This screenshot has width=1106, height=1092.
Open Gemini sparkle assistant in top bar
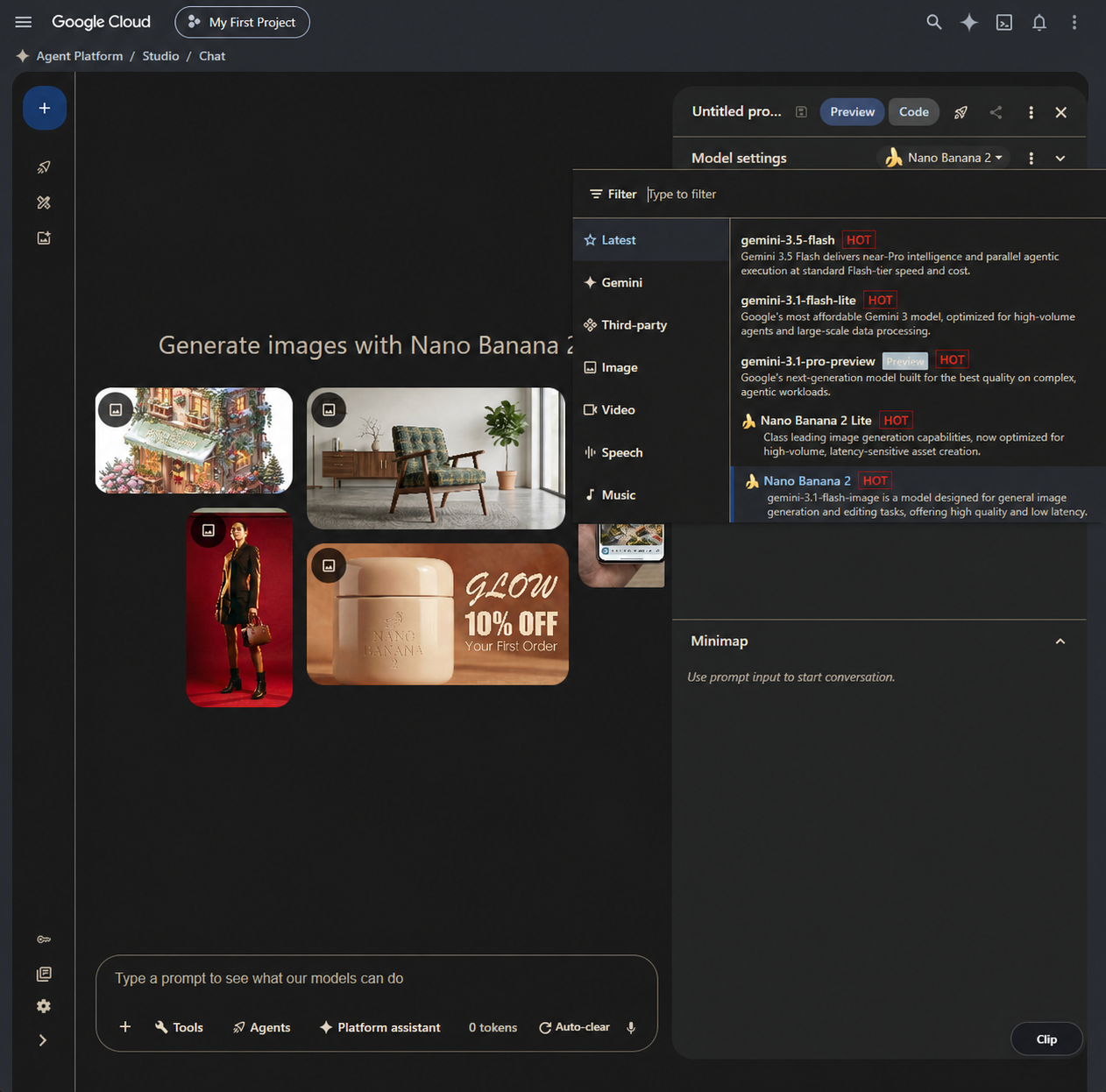pos(969,22)
